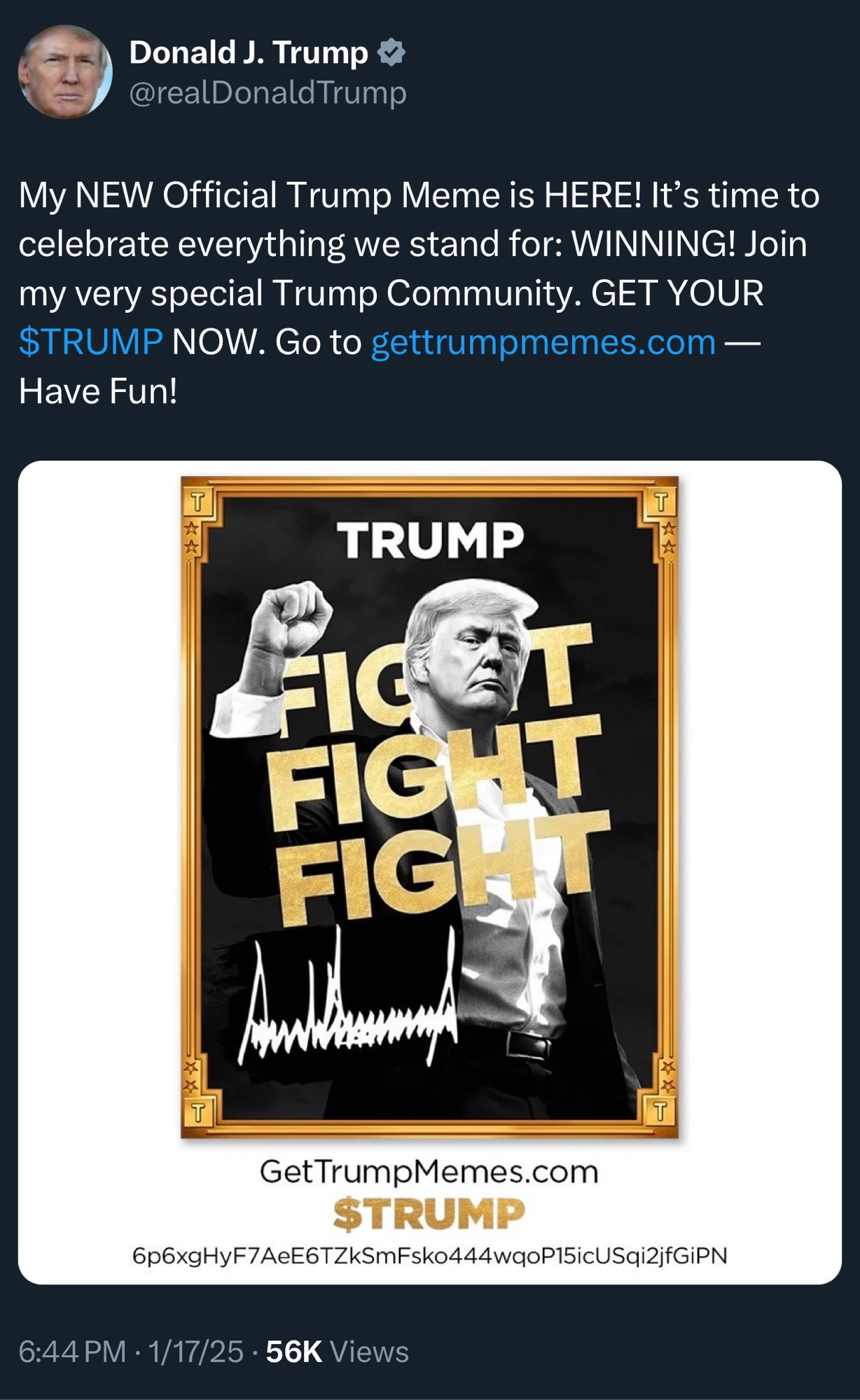
Task: Click the 6:44 PM timestamp
Action: coord(72,1352)
